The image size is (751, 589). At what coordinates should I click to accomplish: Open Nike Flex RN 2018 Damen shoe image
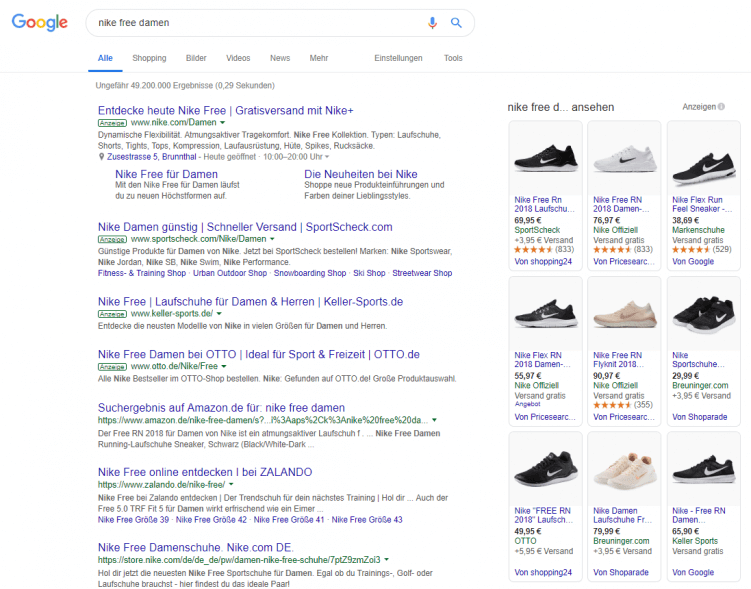coord(546,314)
